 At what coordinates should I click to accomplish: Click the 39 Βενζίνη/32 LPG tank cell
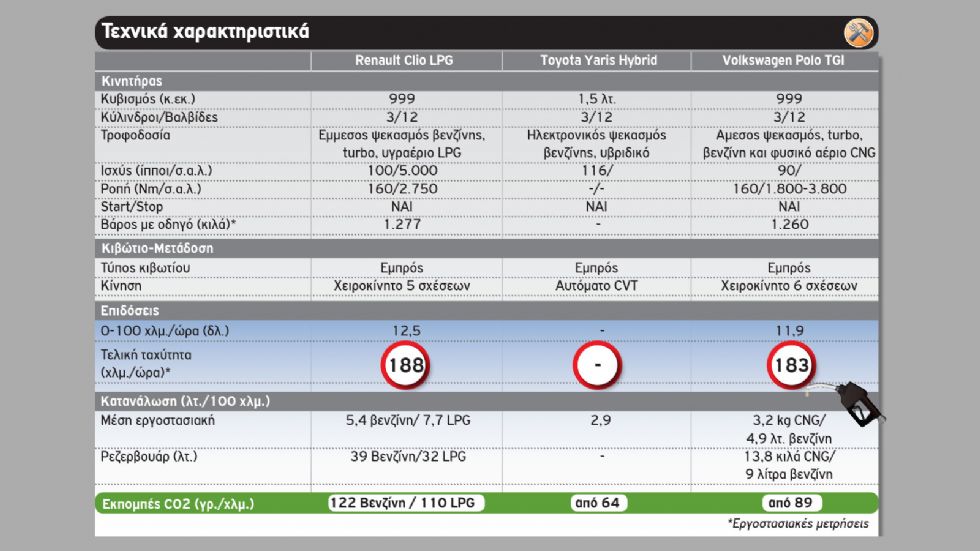pyautogui.click(x=408, y=457)
